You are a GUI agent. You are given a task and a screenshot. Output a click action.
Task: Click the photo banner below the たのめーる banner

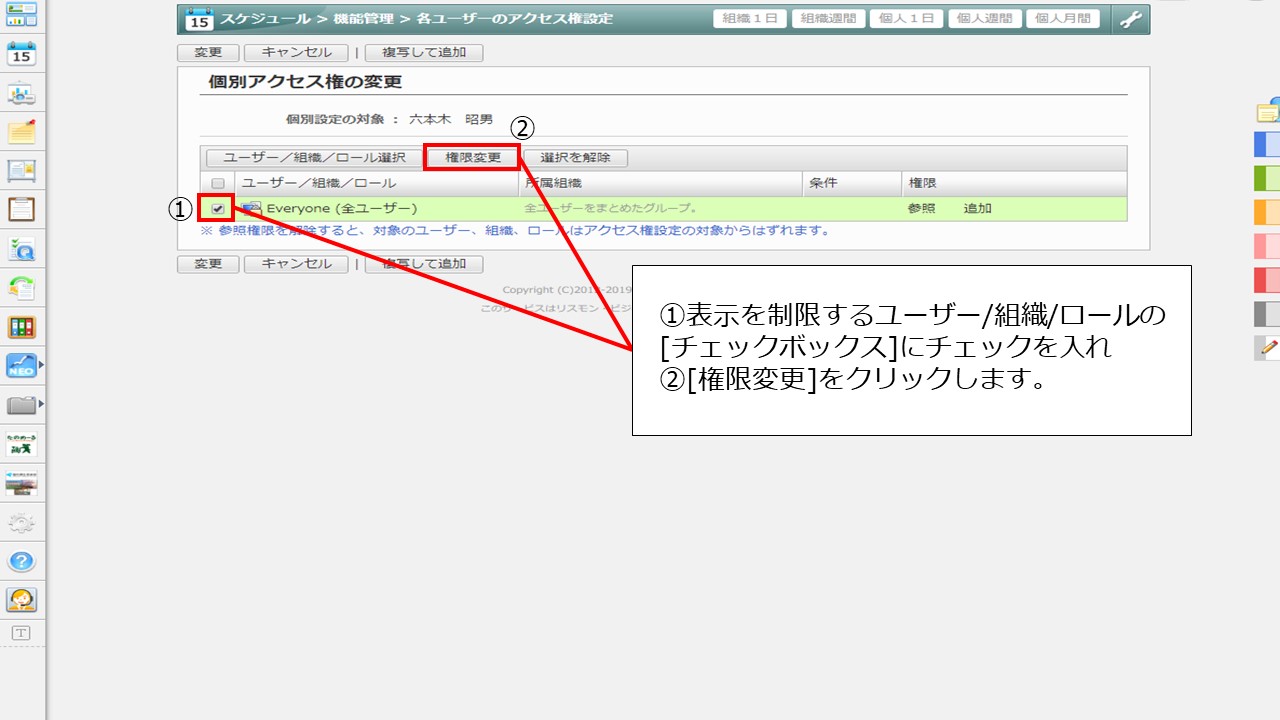(21, 484)
